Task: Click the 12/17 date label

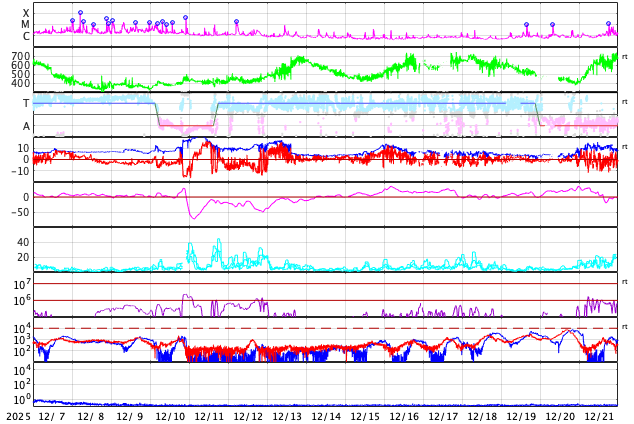Action: click(443, 416)
